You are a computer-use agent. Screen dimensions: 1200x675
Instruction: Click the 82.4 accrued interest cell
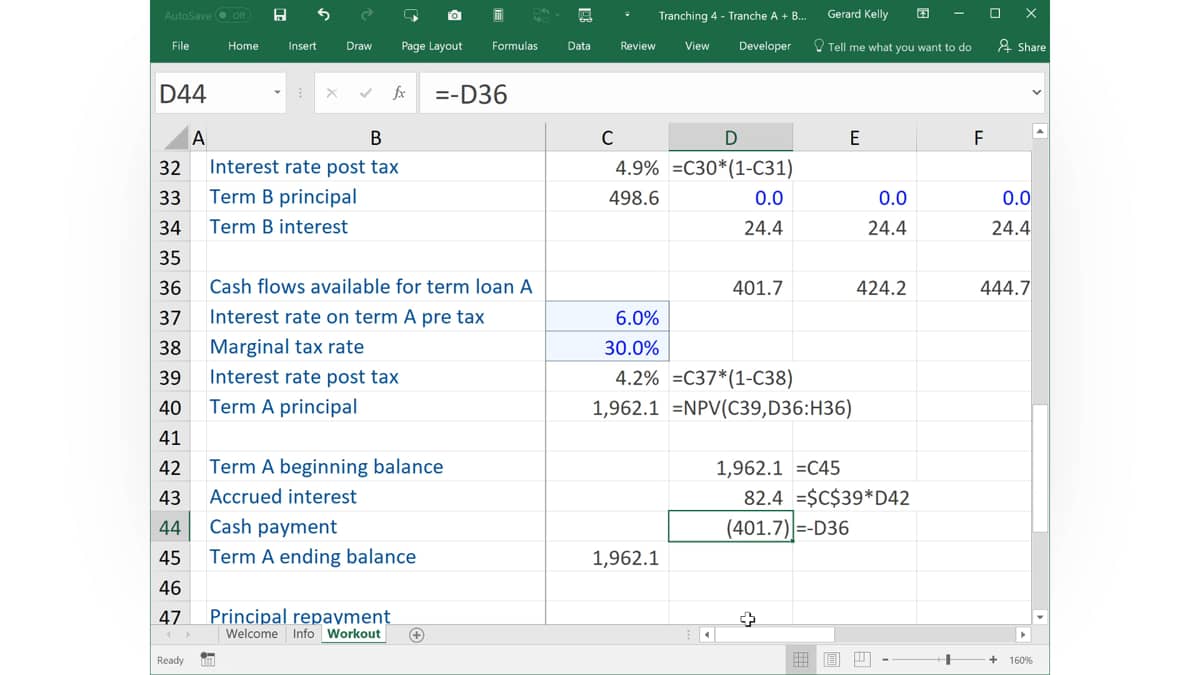pyautogui.click(x=731, y=497)
